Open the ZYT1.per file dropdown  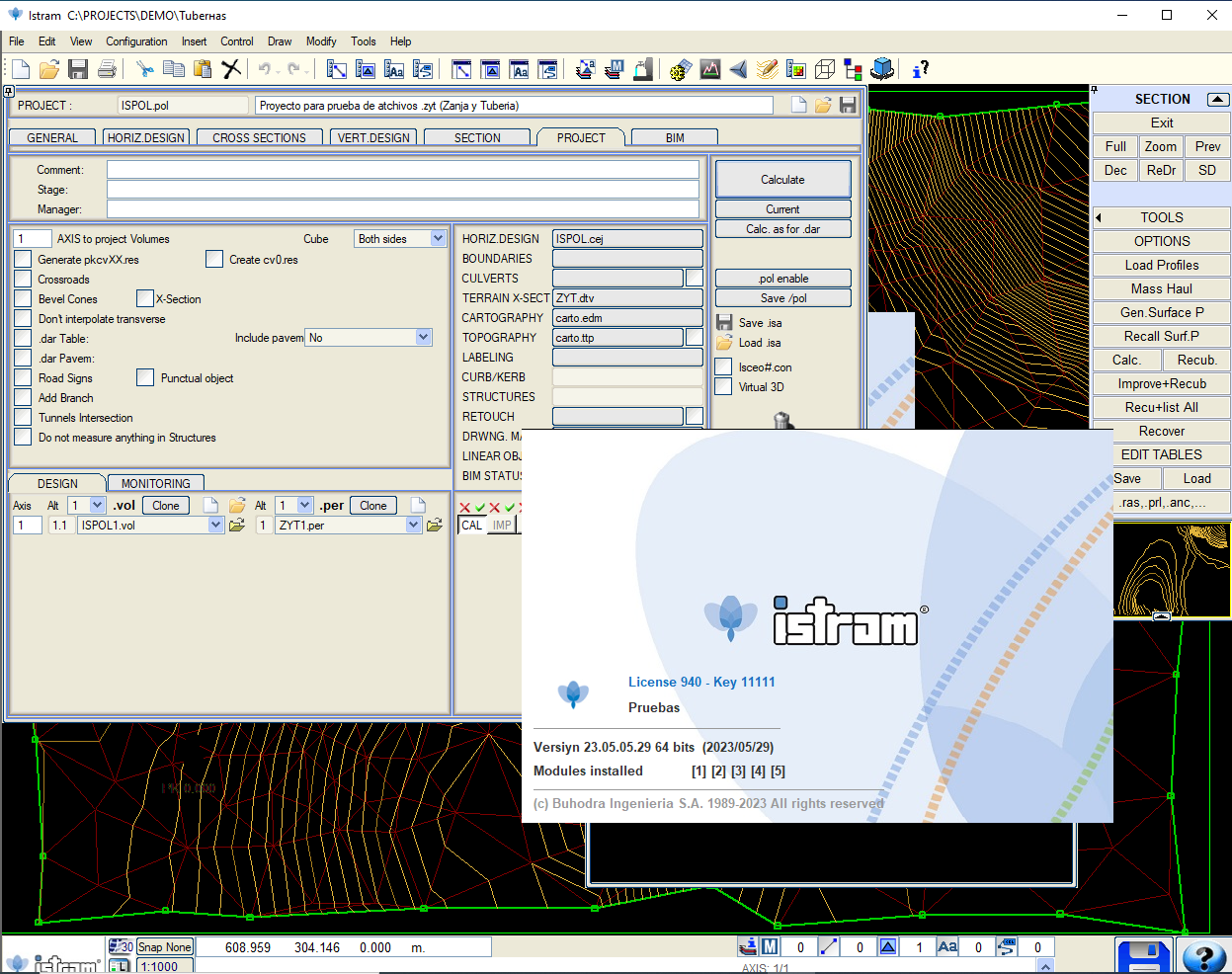pos(414,525)
